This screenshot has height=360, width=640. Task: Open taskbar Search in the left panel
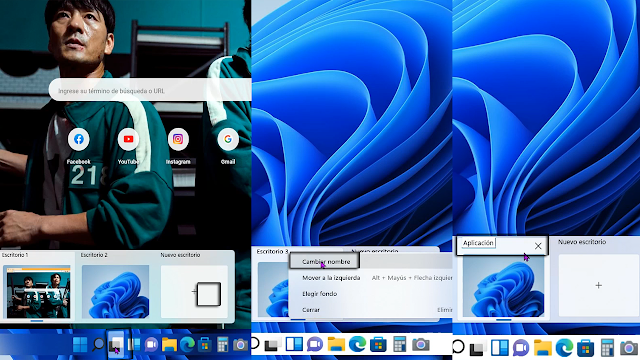[98, 345]
